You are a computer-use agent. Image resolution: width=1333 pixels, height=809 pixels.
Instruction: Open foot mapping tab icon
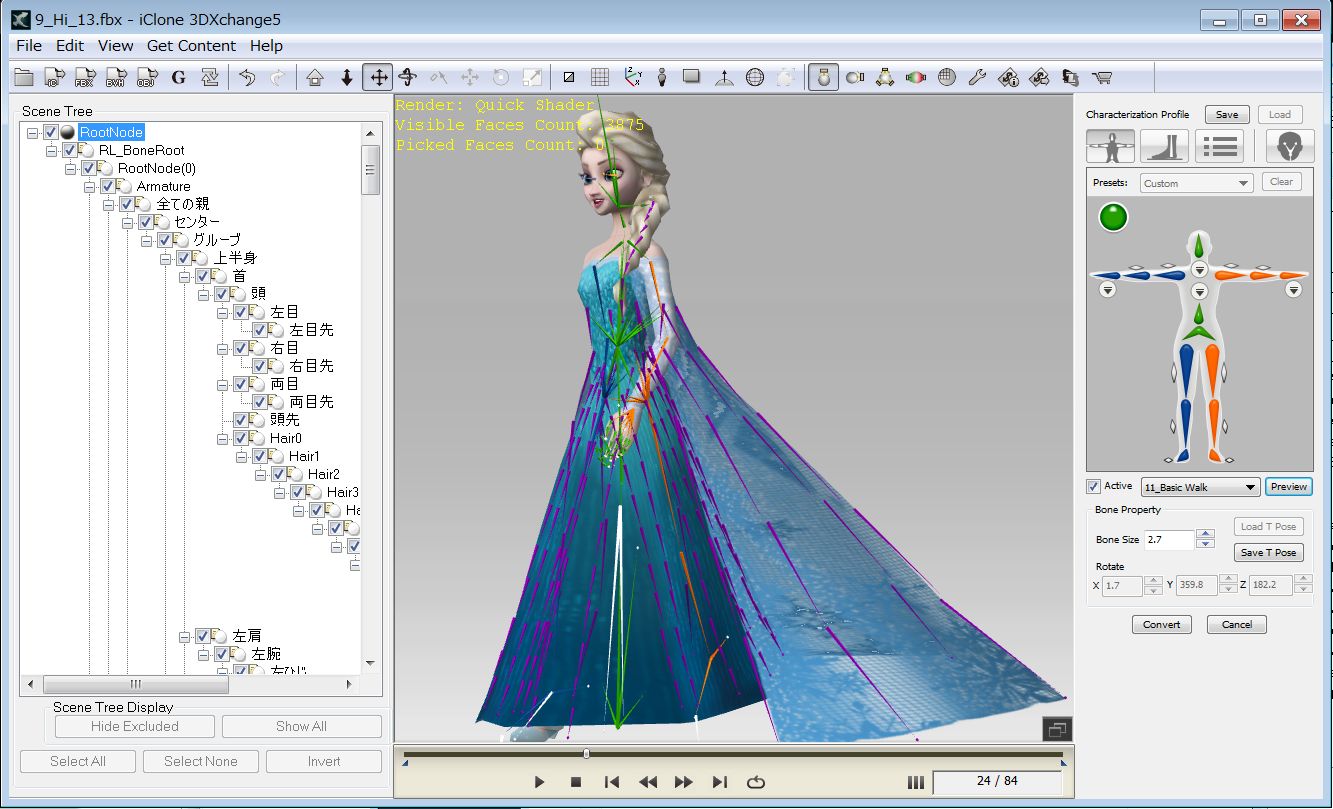click(1164, 146)
